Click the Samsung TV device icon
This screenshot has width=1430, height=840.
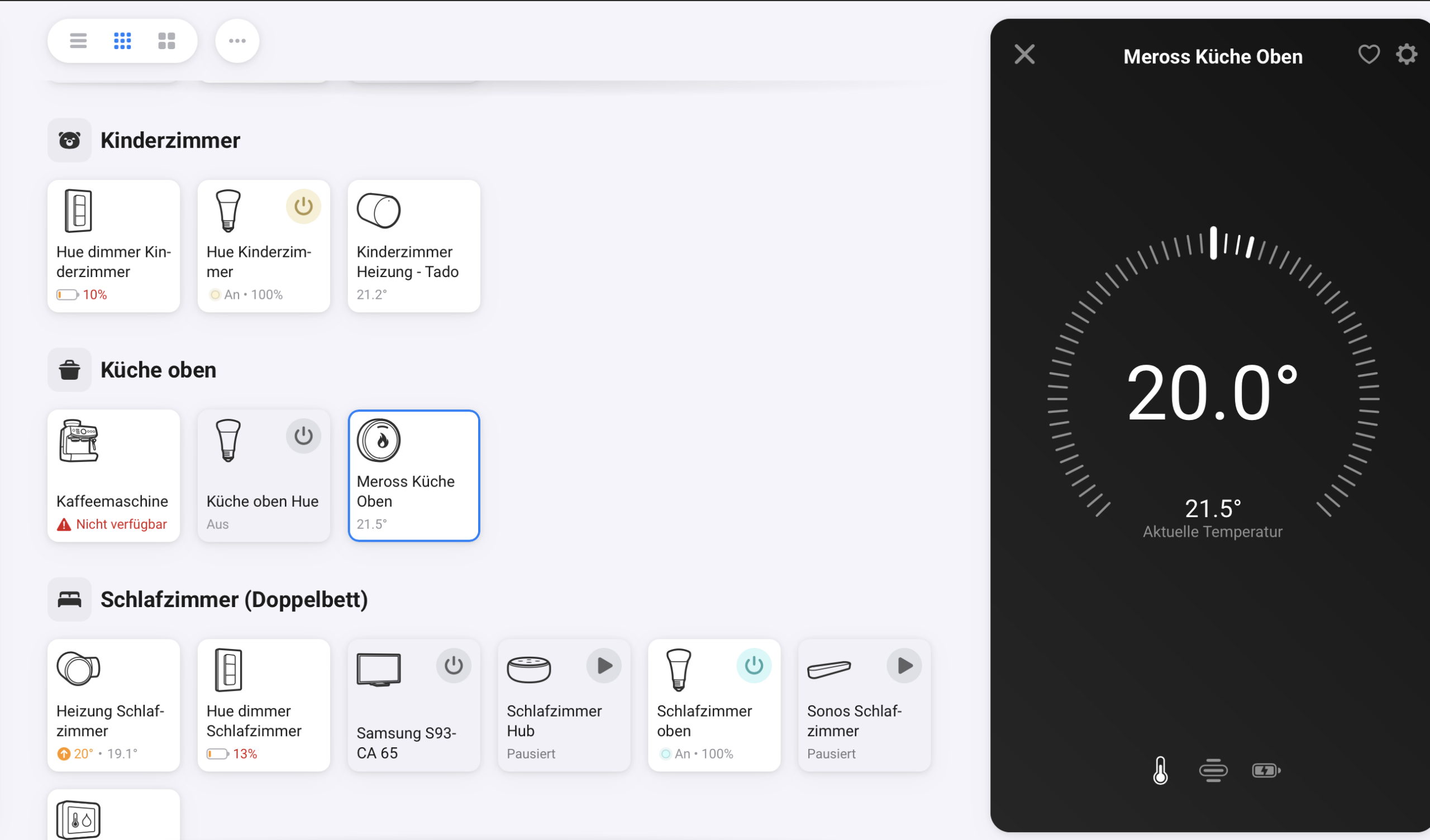379,670
